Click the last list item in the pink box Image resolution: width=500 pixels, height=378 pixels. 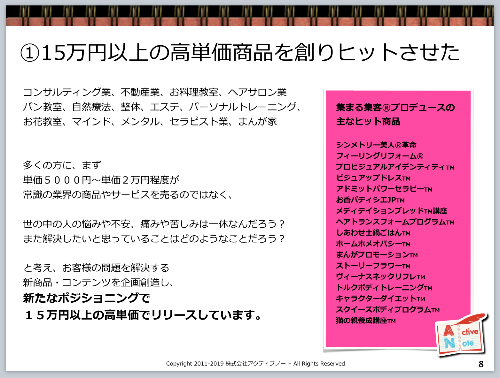(366, 321)
